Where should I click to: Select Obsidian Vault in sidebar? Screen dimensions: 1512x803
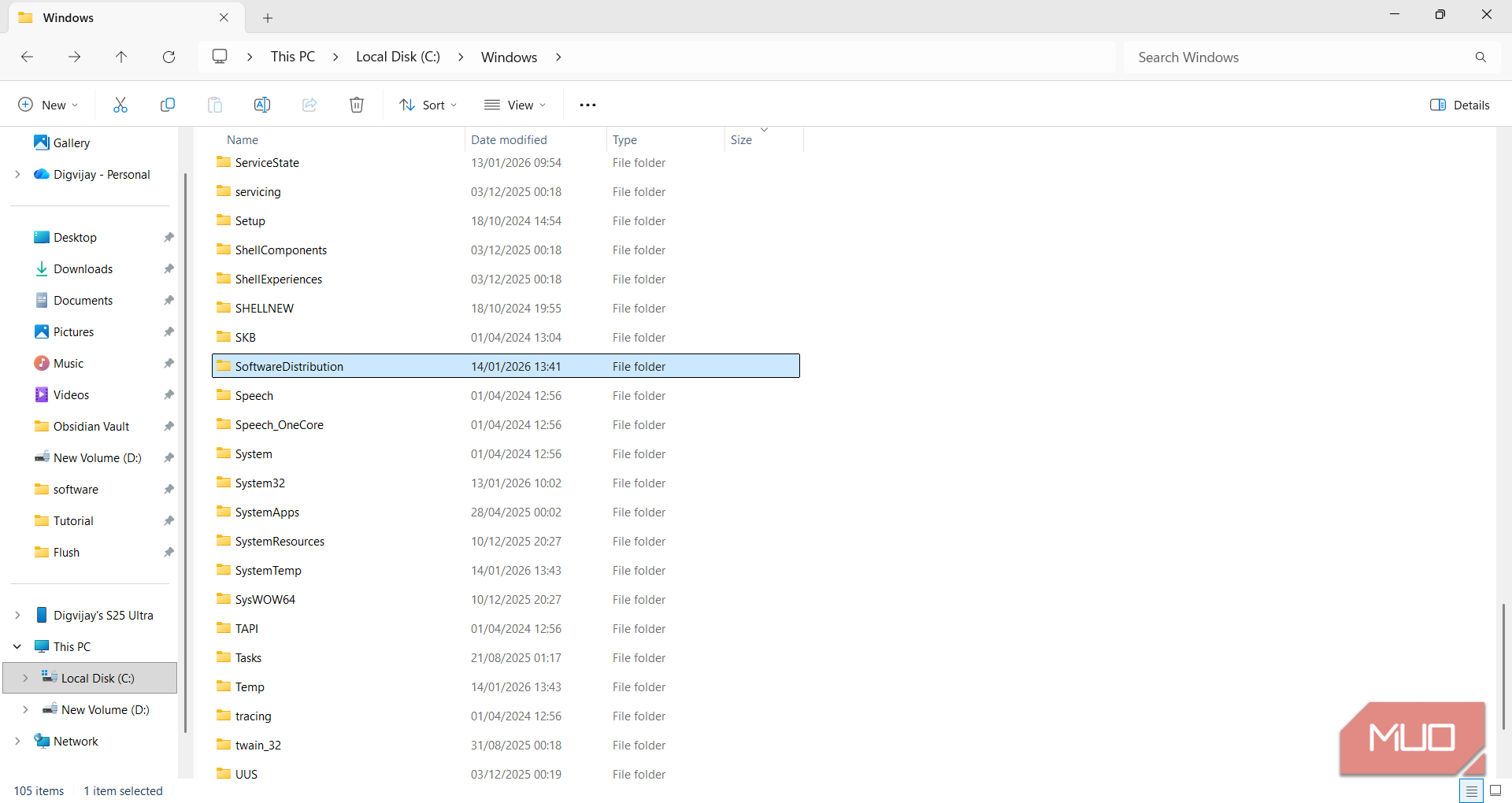pos(91,426)
